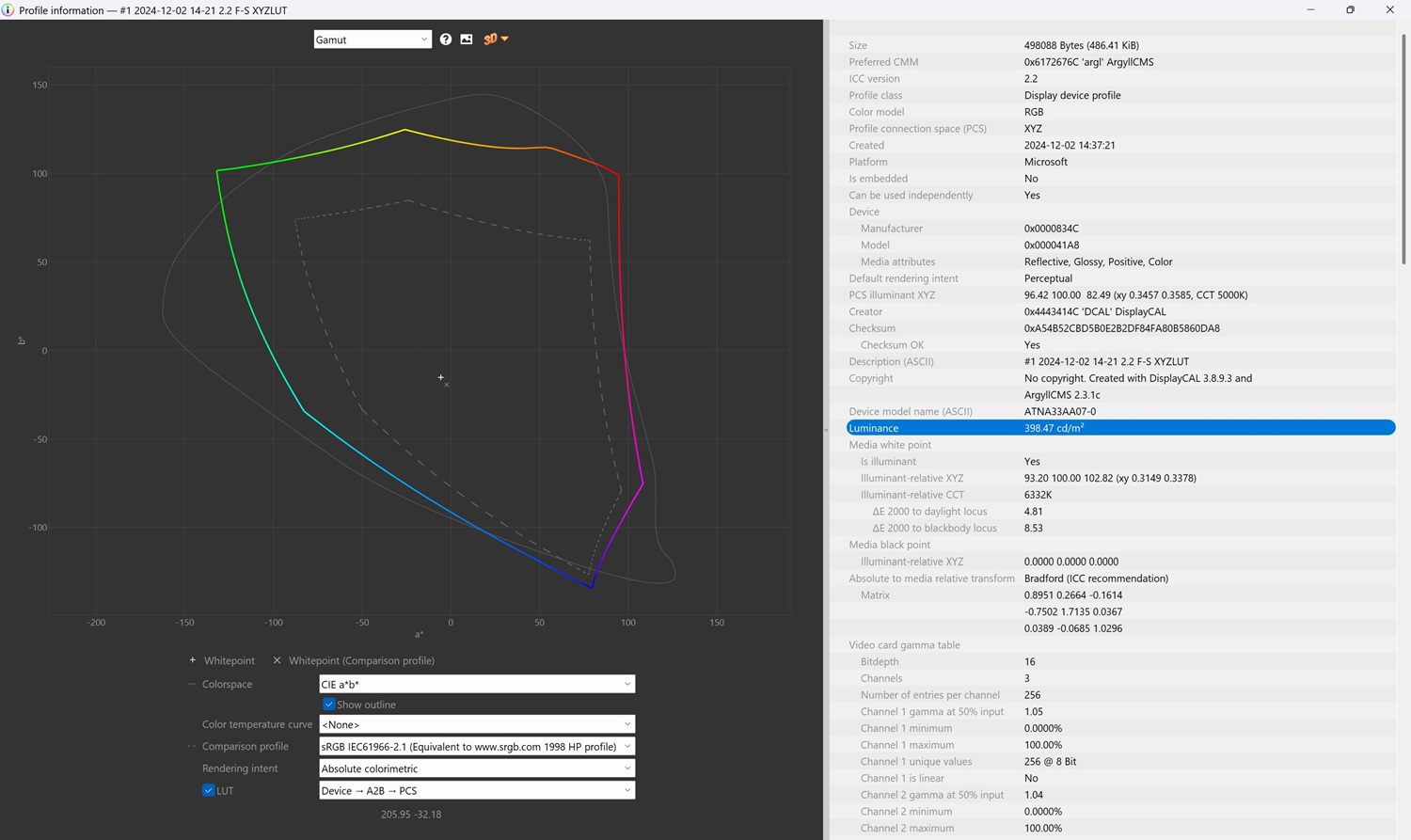Open the Gamut plot type dropdown
Screen dimensions: 1411x840
[373, 40]
